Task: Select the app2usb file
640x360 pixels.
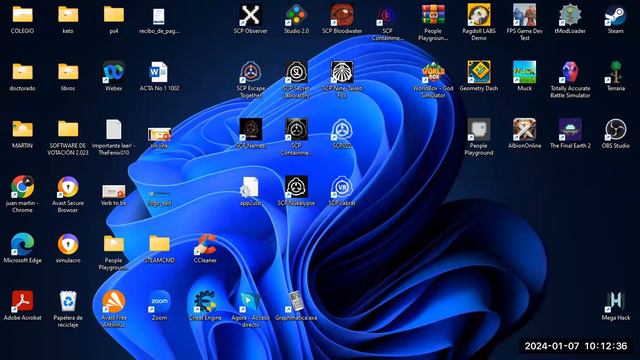Action: coord(250,187)
